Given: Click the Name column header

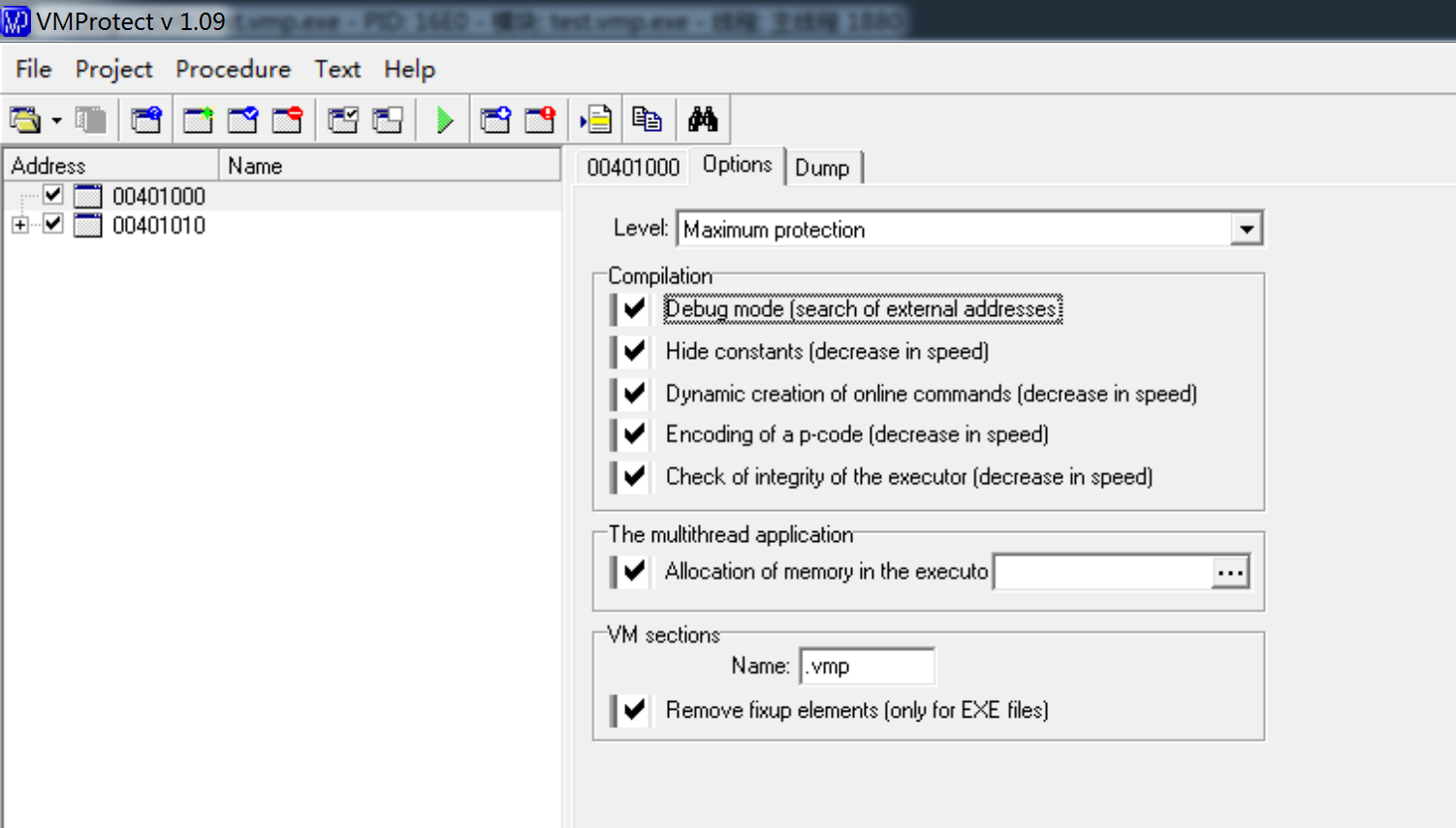Looking at the screenshot, I should tap(390, 166).
